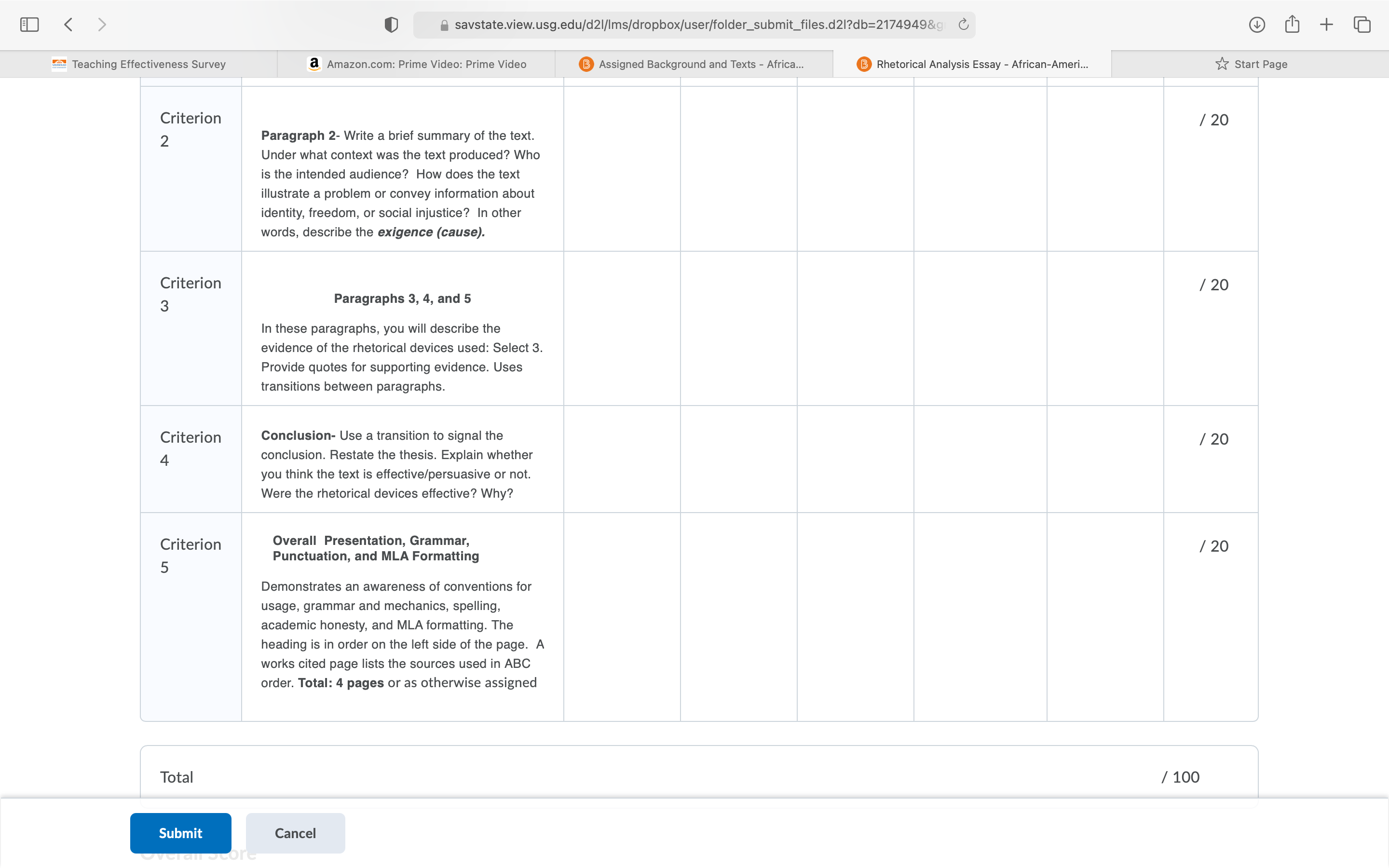The width and height of the screenshot is (1389, 868).
Task: Click the Teaching Effectiveness Survey tab favicon
Action: (59, 64)
